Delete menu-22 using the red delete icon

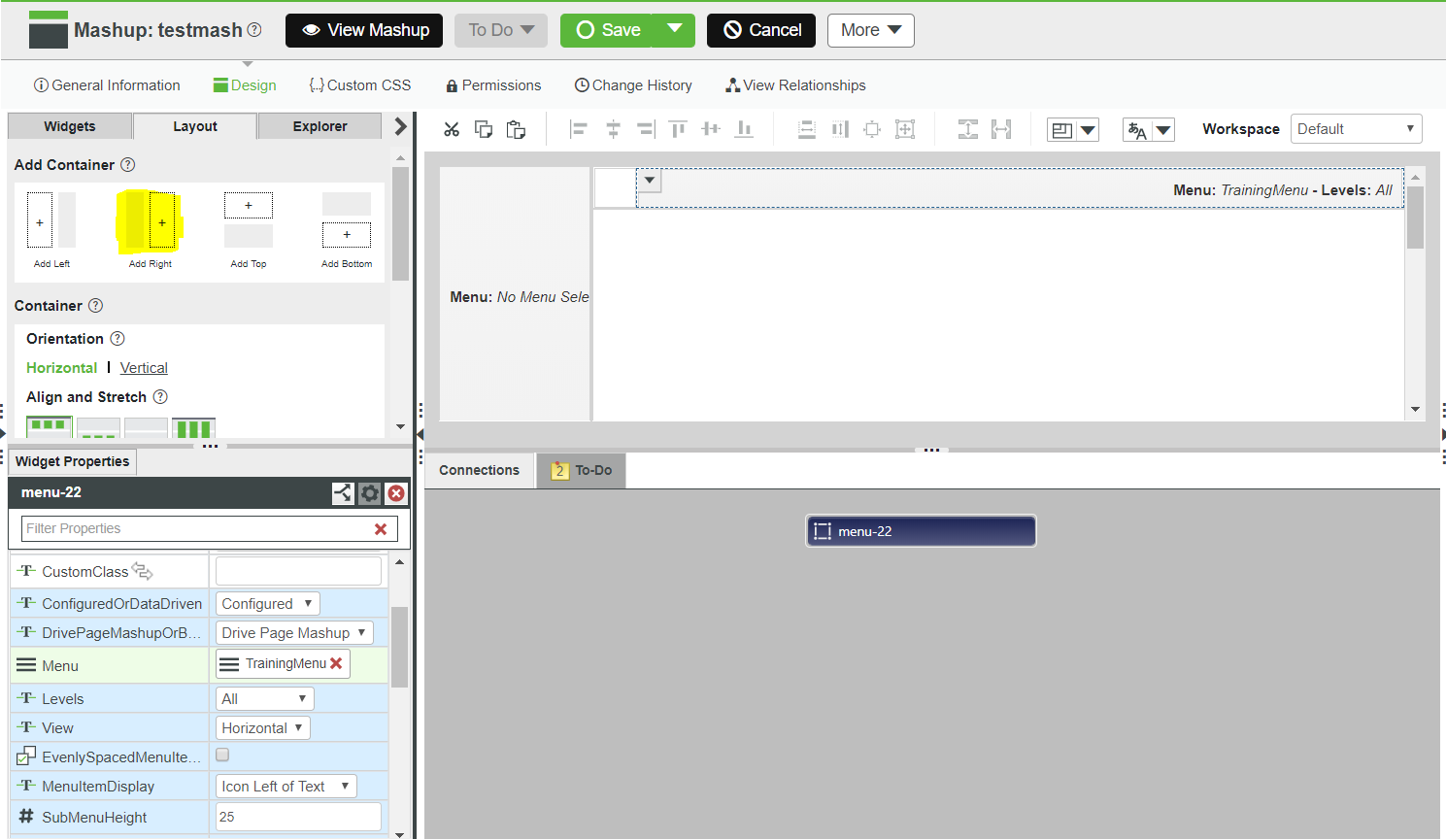pyautogui.click(x=396, y=492)
